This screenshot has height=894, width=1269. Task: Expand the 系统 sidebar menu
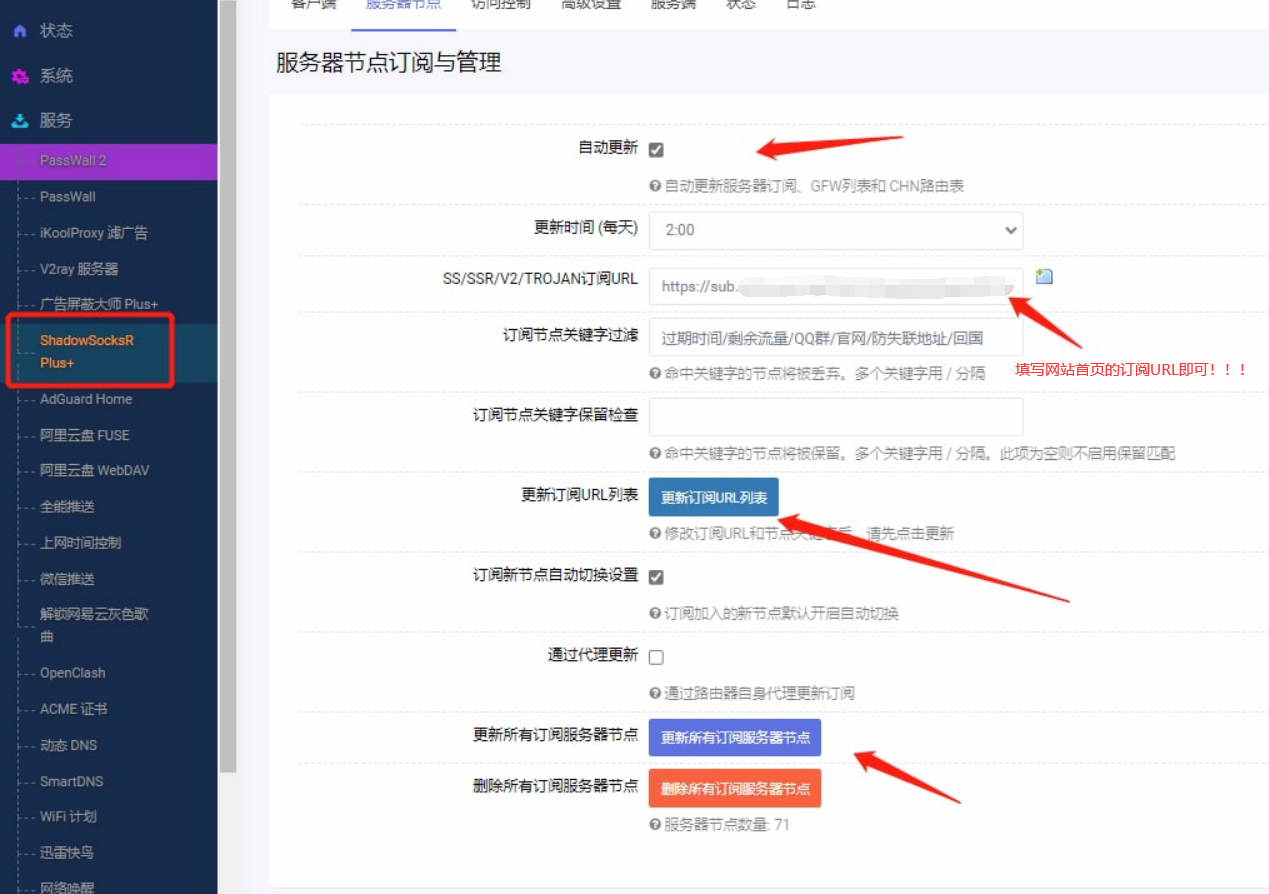point(56,76)
